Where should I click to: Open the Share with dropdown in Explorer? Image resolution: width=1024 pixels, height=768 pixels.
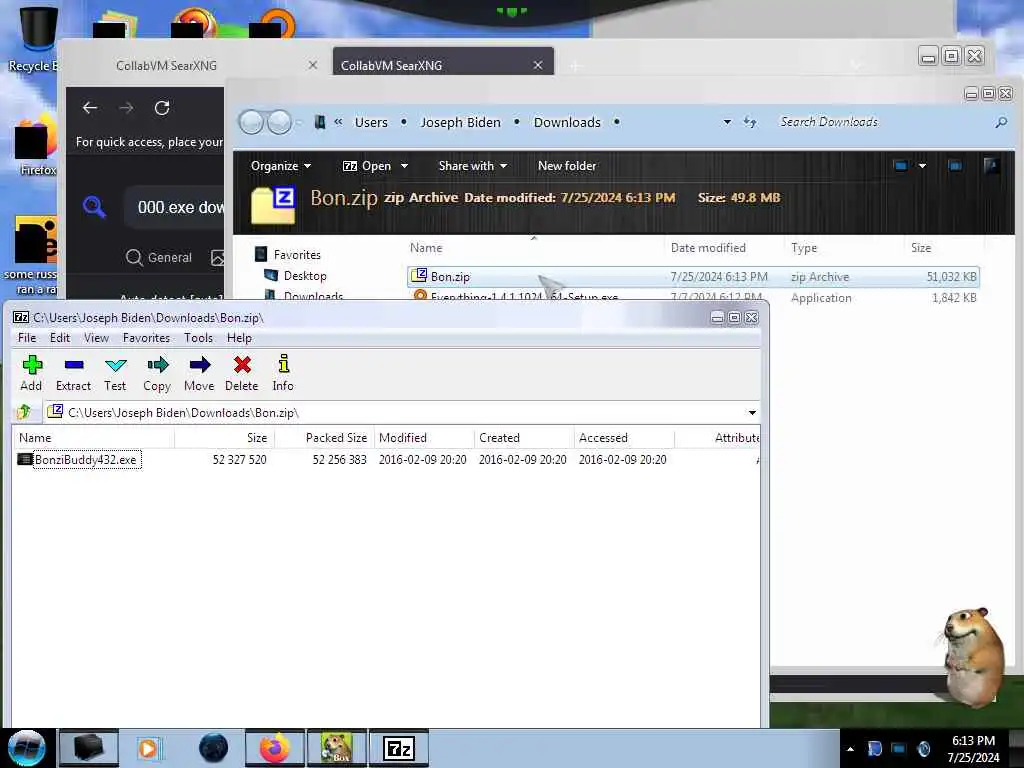[473, 166]
